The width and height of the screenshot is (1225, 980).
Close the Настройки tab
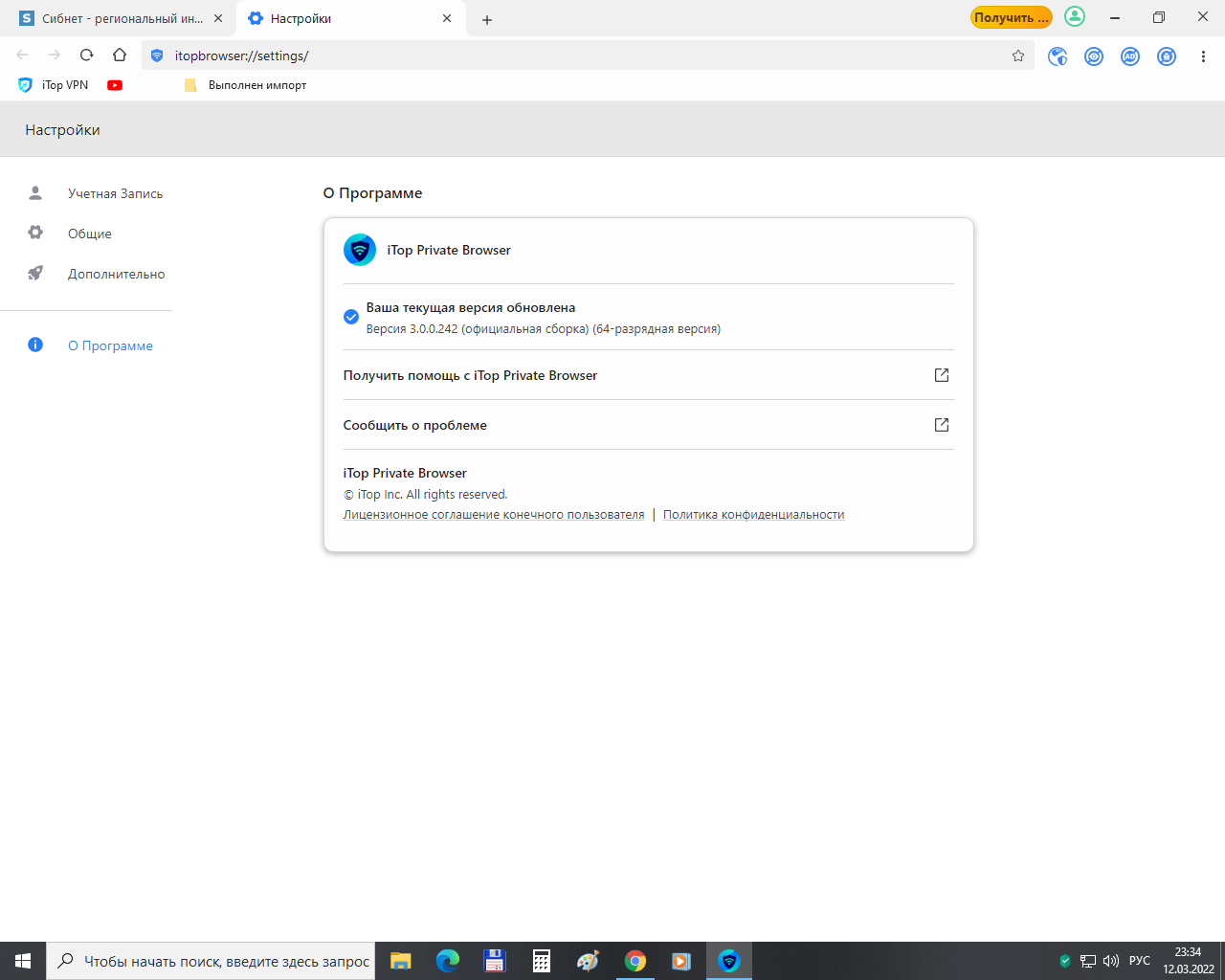pos(447,18)
